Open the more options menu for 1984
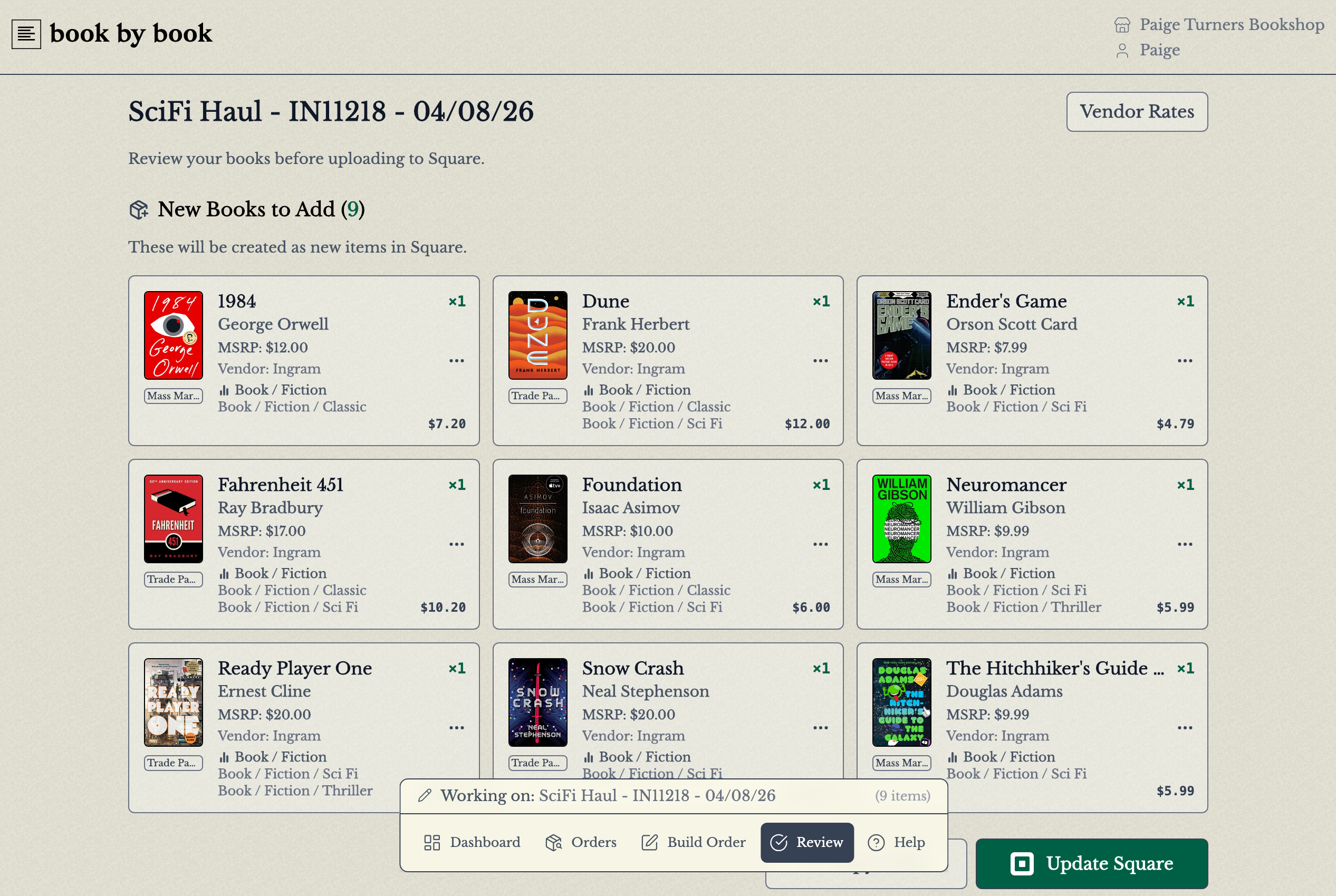This screenshot has width=1336, height=896. point(457,361)
